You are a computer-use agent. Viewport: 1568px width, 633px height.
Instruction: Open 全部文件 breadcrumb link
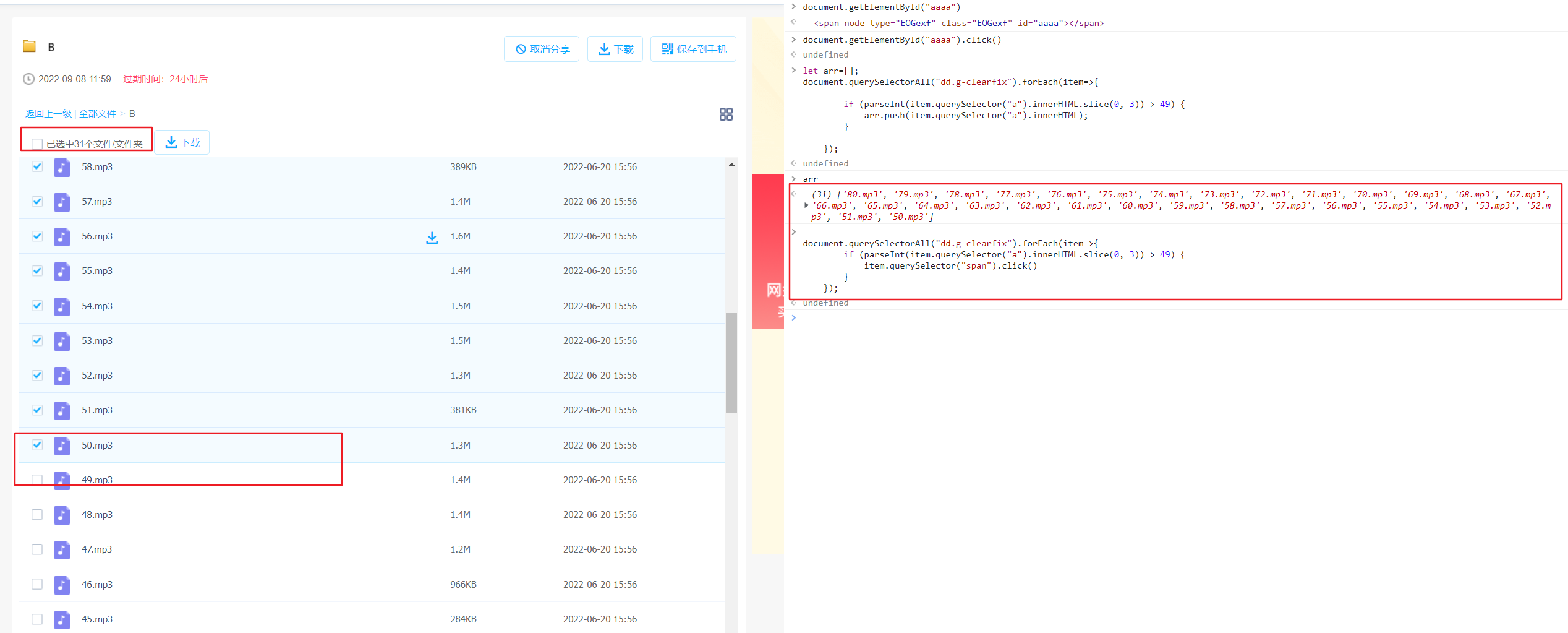[98, 114]
